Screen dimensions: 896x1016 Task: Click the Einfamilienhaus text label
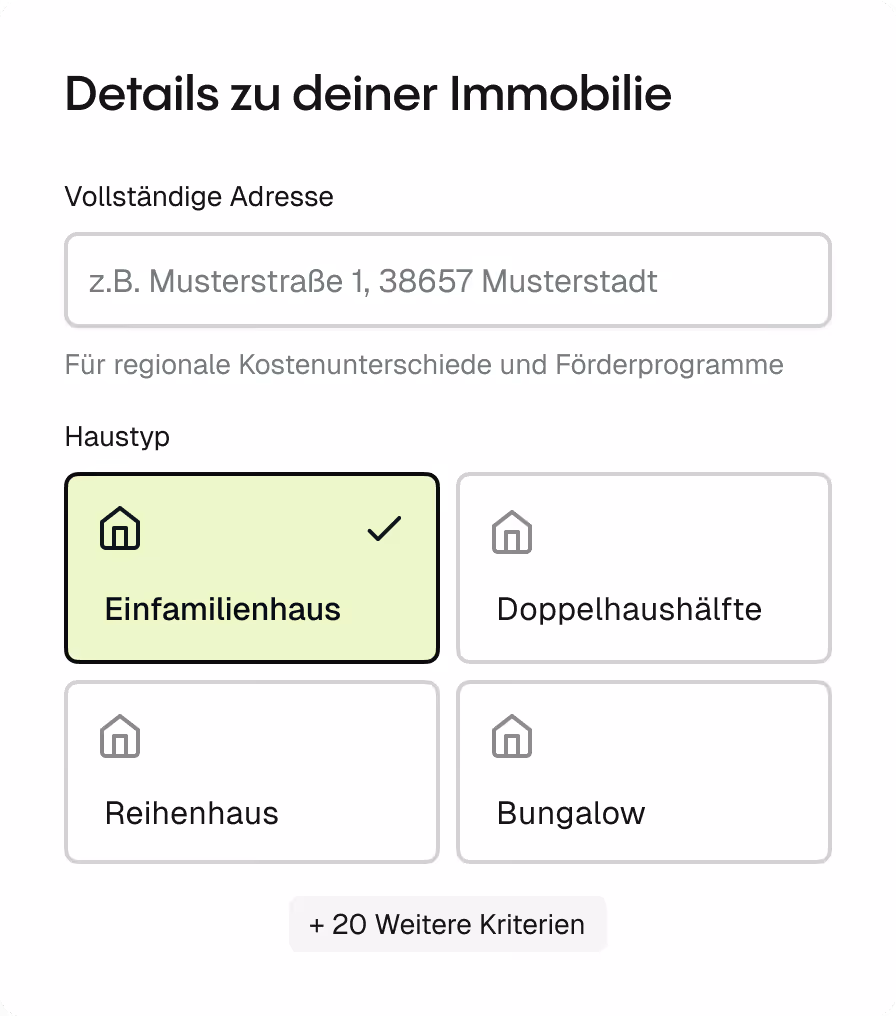click(221, 608)
